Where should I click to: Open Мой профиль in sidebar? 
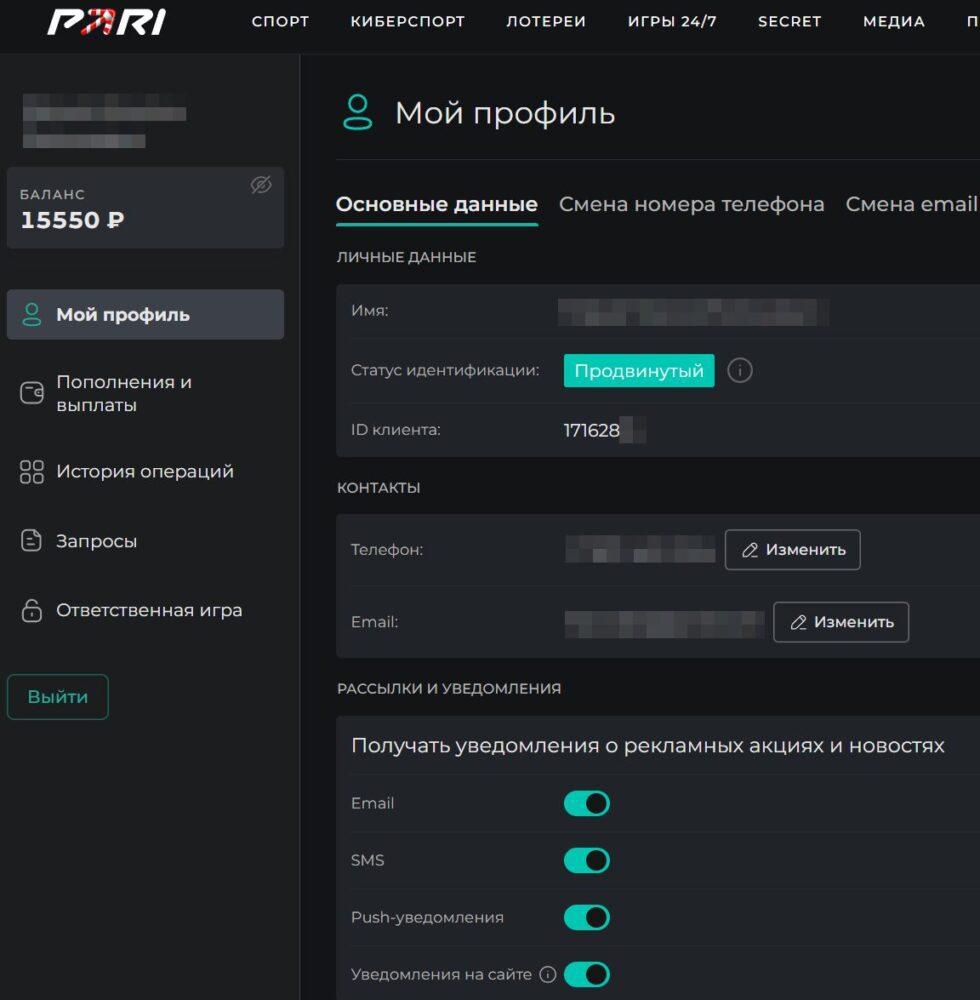point(145,314)
